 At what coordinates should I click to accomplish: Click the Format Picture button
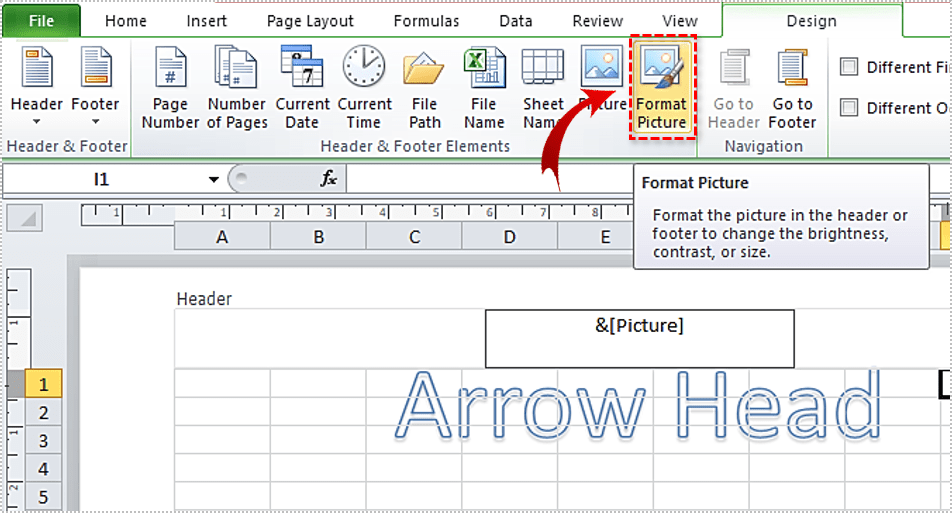point(661,88)
